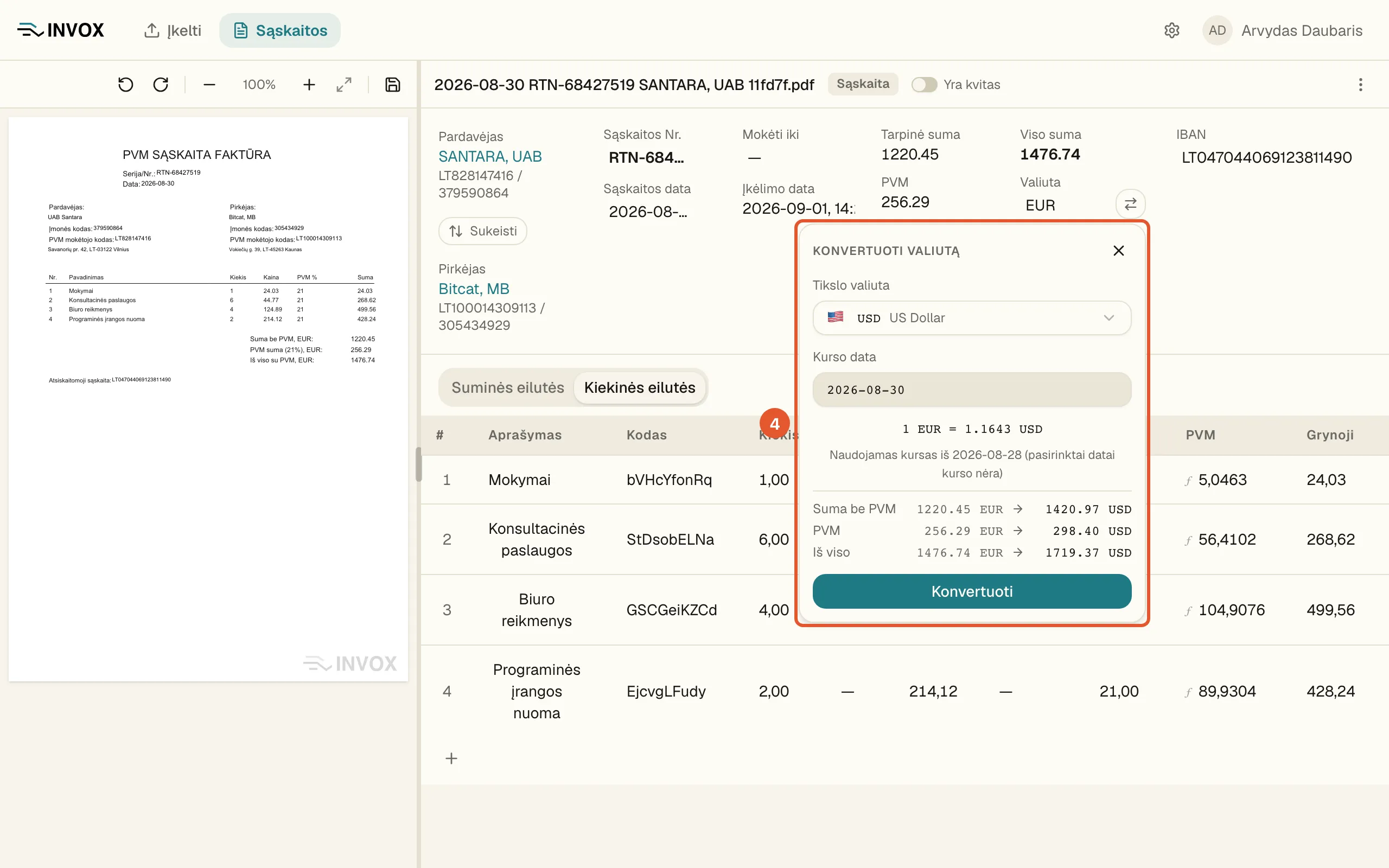The width and height of the screenshot is (1389, 868).
Task: Click the net amount 428,24 cell
Action: [1330, 692]
